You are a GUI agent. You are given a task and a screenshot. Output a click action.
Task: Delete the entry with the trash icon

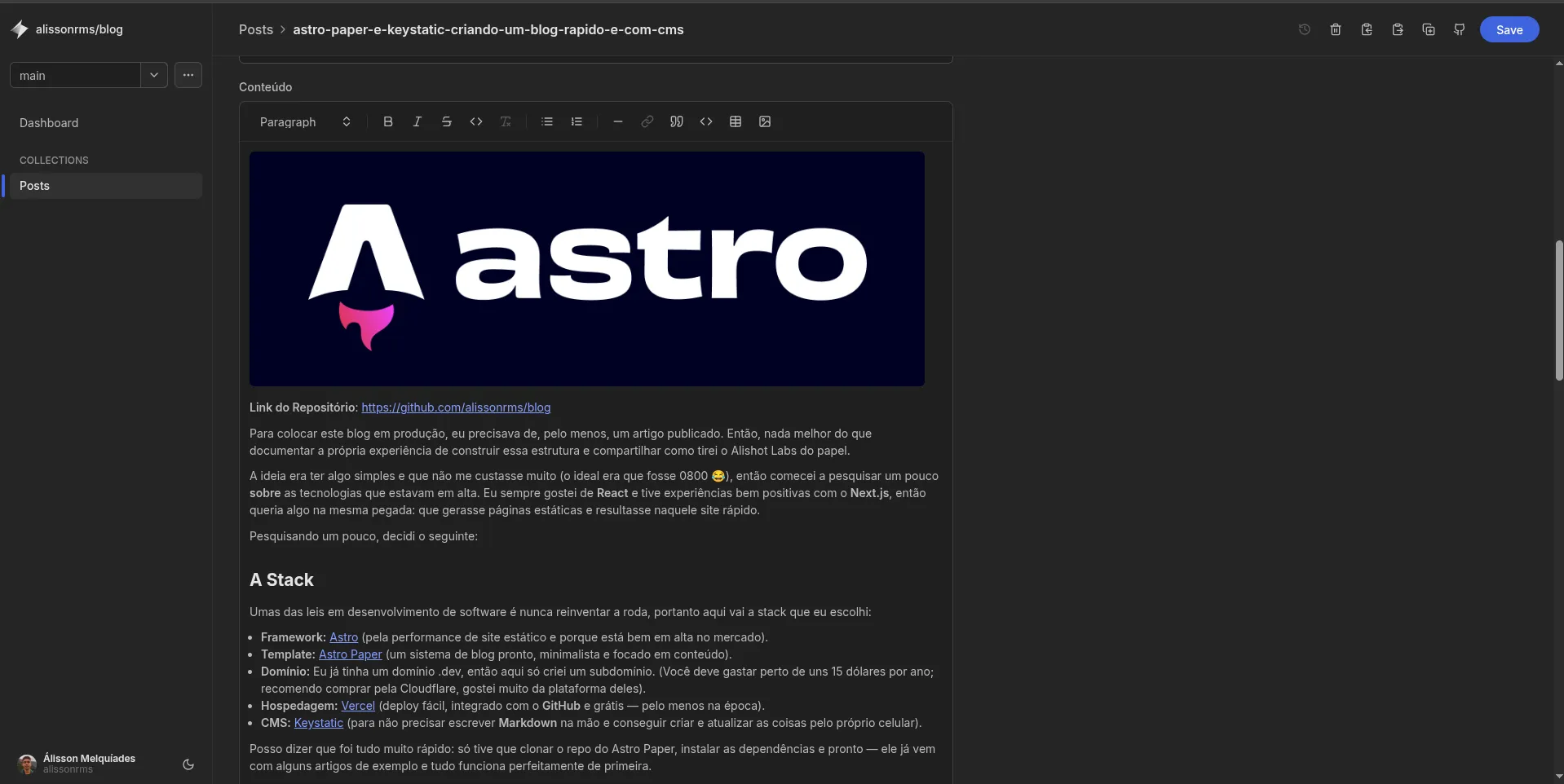tap(1336, 29)
